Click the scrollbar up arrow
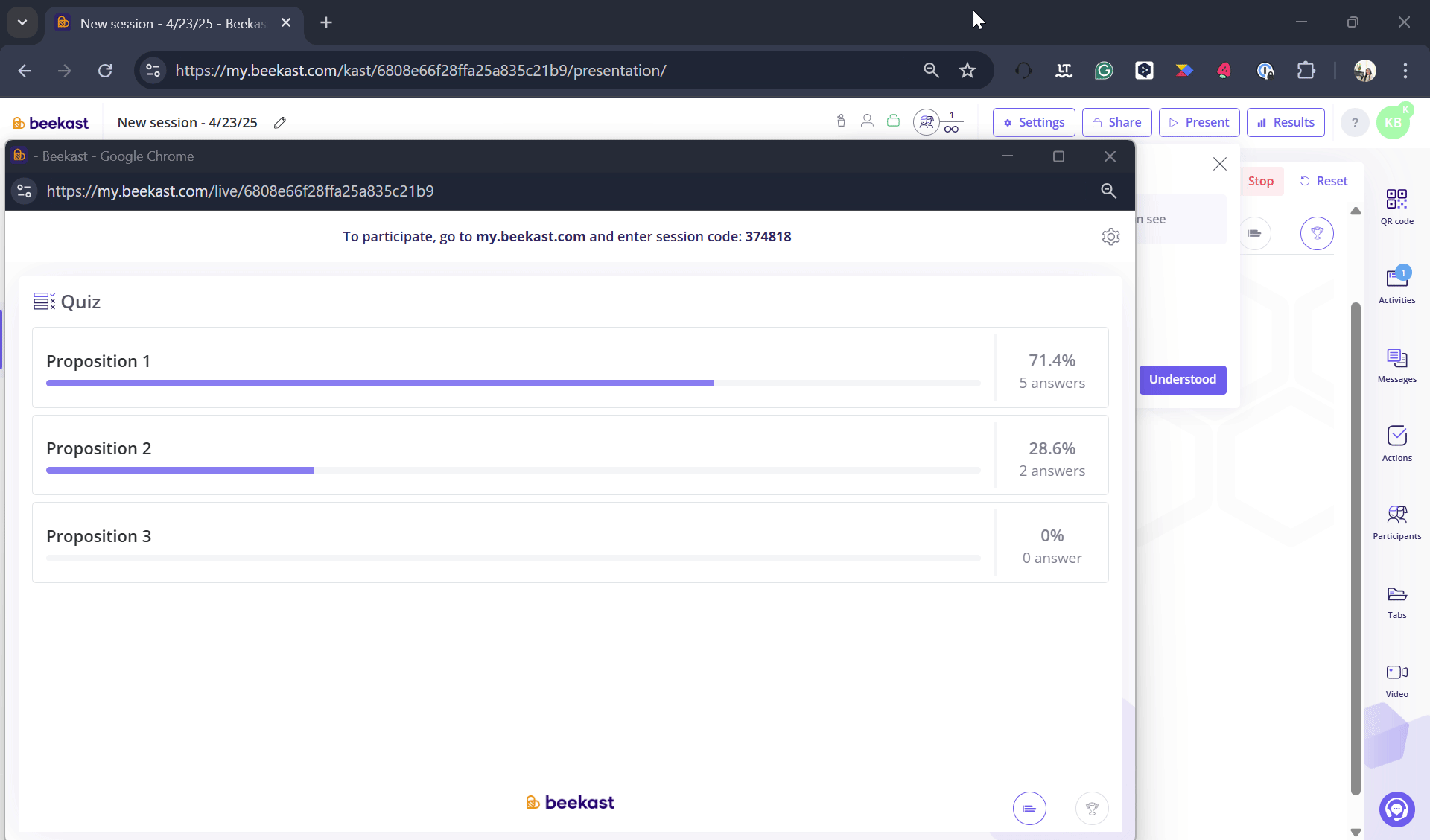The height and width of the screenshot is (840, 1430). coord(1356,211)
